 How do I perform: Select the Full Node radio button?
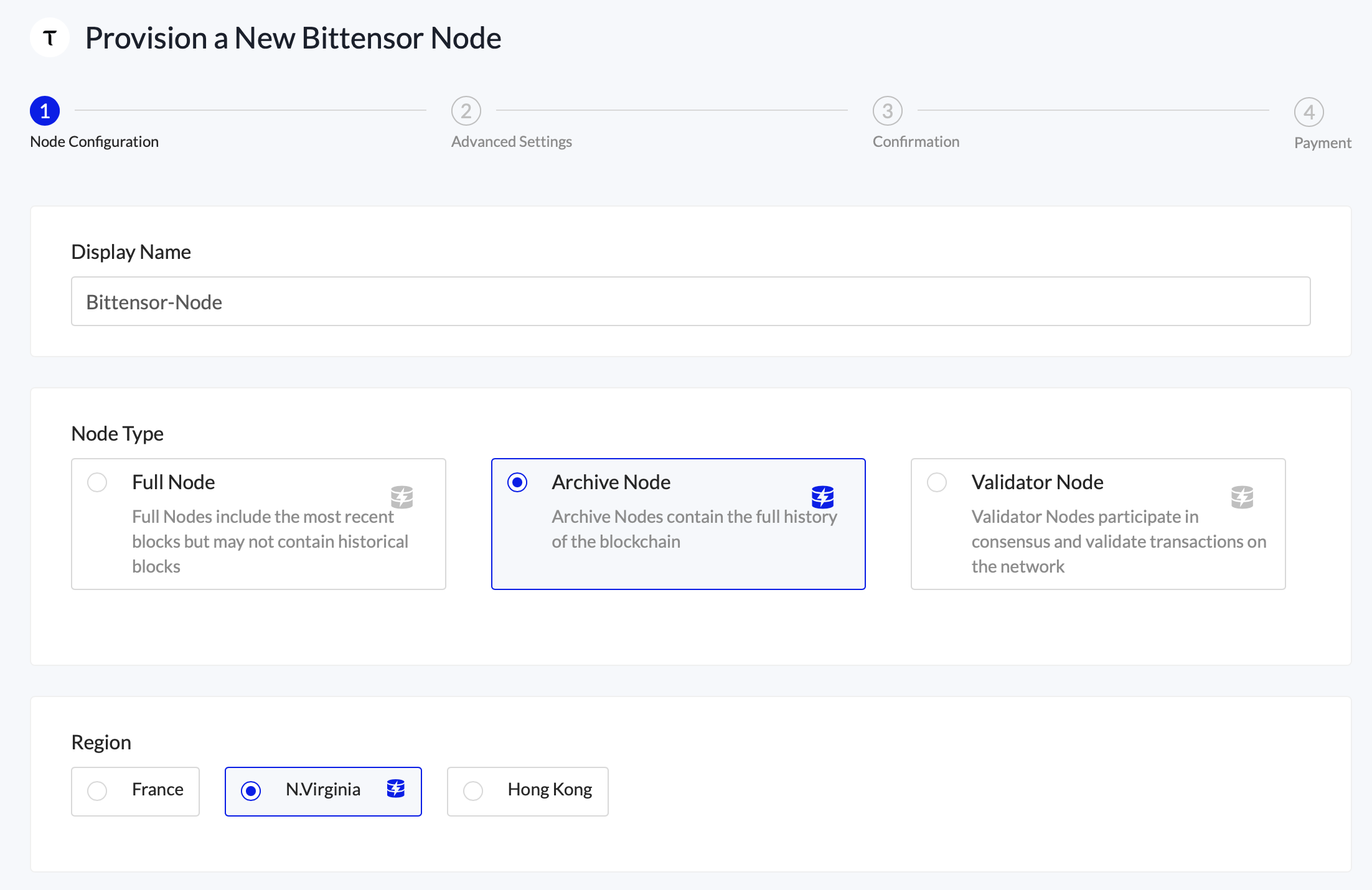(x=96, y=482)
